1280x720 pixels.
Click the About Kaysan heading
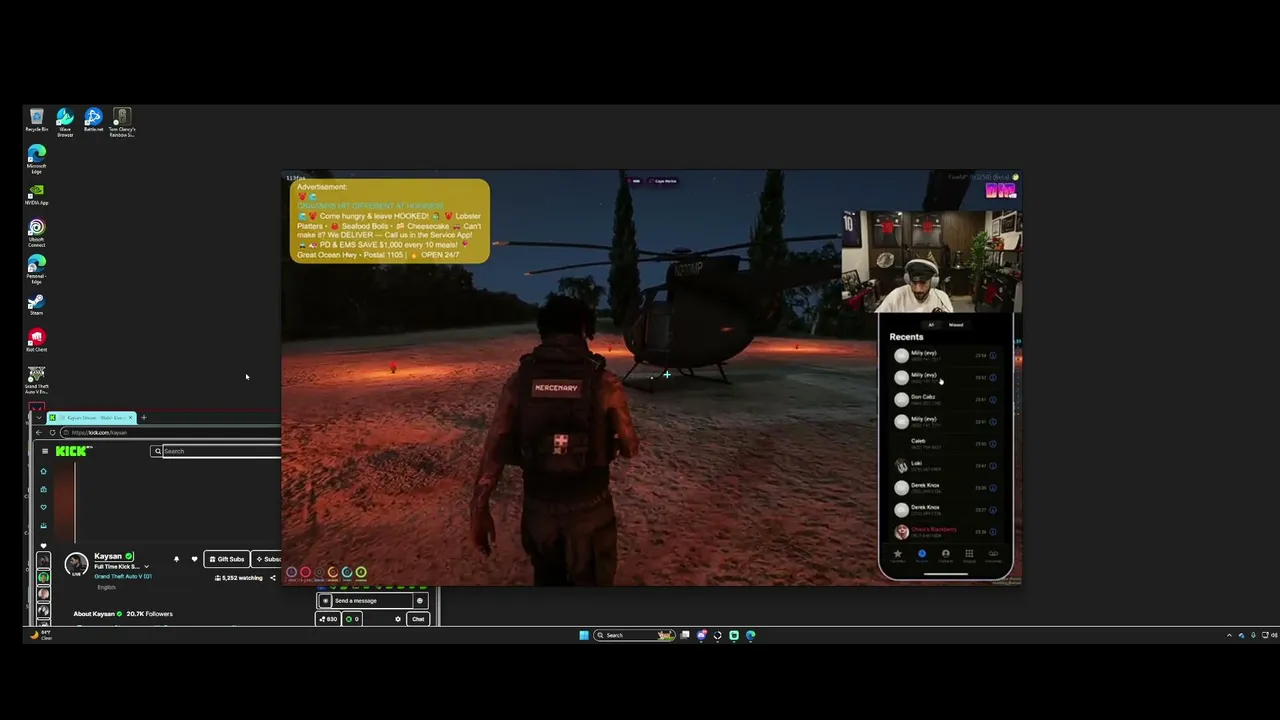94,614
